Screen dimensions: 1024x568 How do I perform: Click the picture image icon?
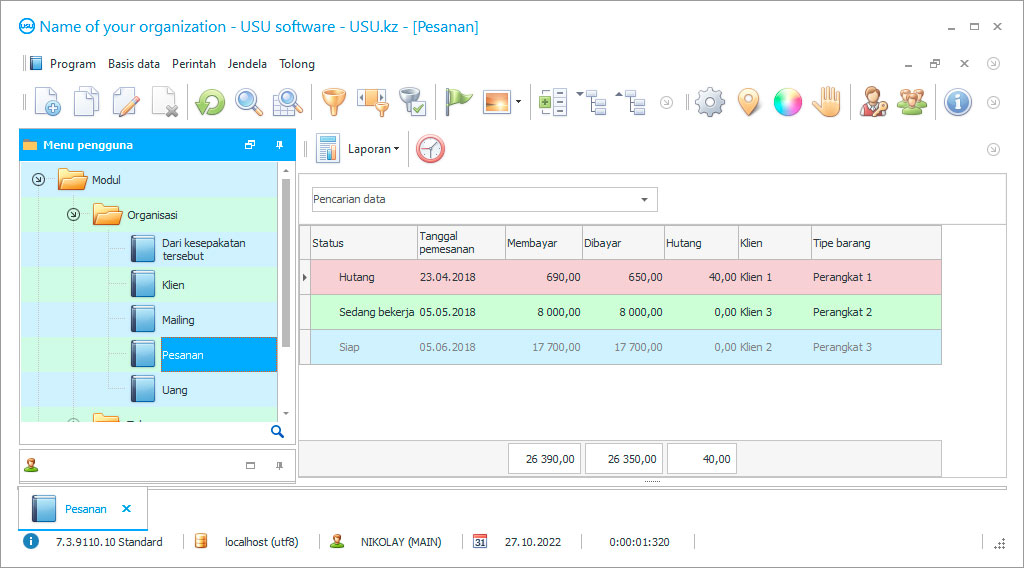496,103
